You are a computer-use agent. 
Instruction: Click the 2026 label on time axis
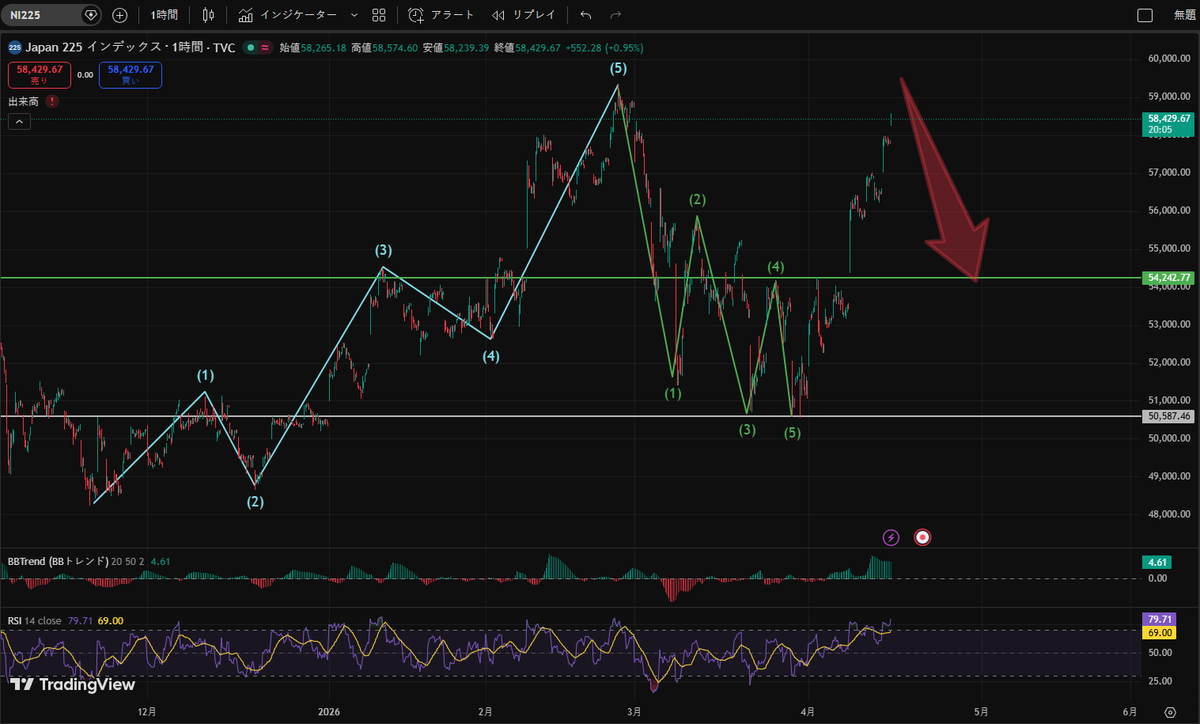[x=329, y=712]
